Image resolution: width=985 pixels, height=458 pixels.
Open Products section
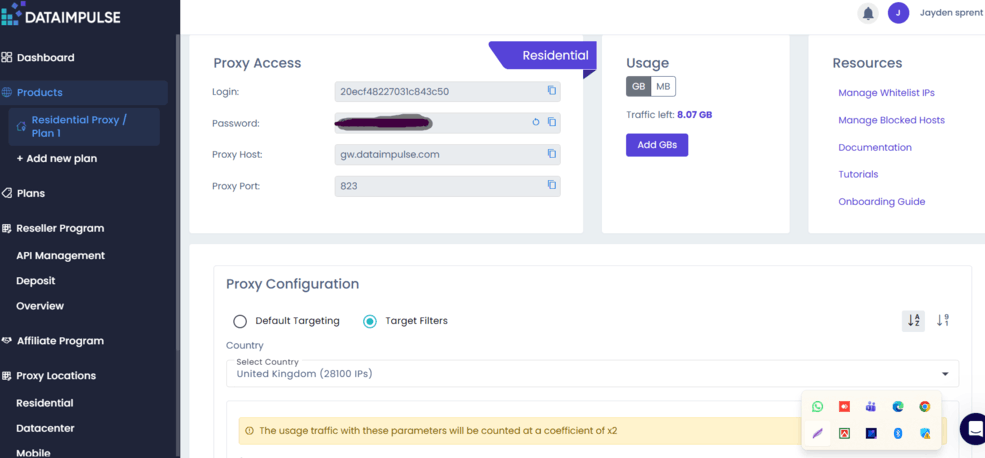tap(84, 92)
